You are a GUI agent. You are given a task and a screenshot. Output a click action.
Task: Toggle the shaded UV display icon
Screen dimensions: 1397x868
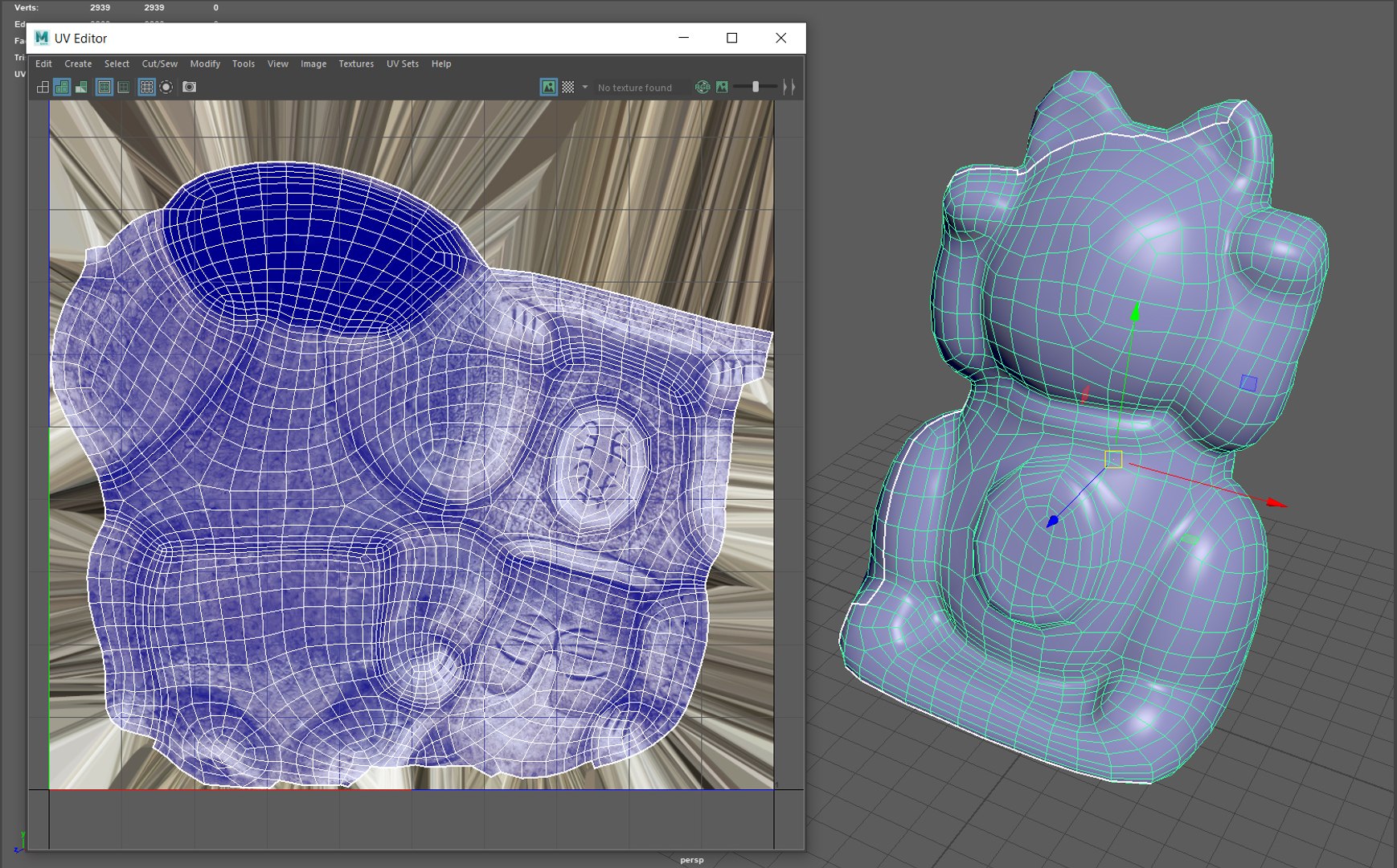(x=62, y=87)
